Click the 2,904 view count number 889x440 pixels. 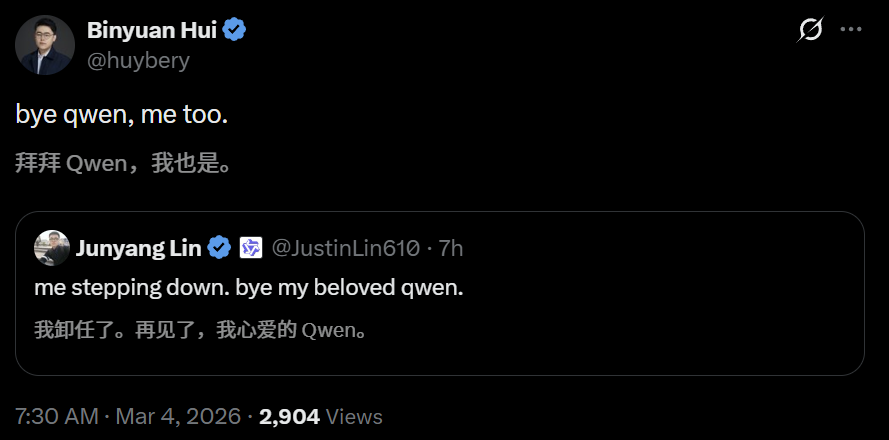pyautogui.click(x=289, y=416)
